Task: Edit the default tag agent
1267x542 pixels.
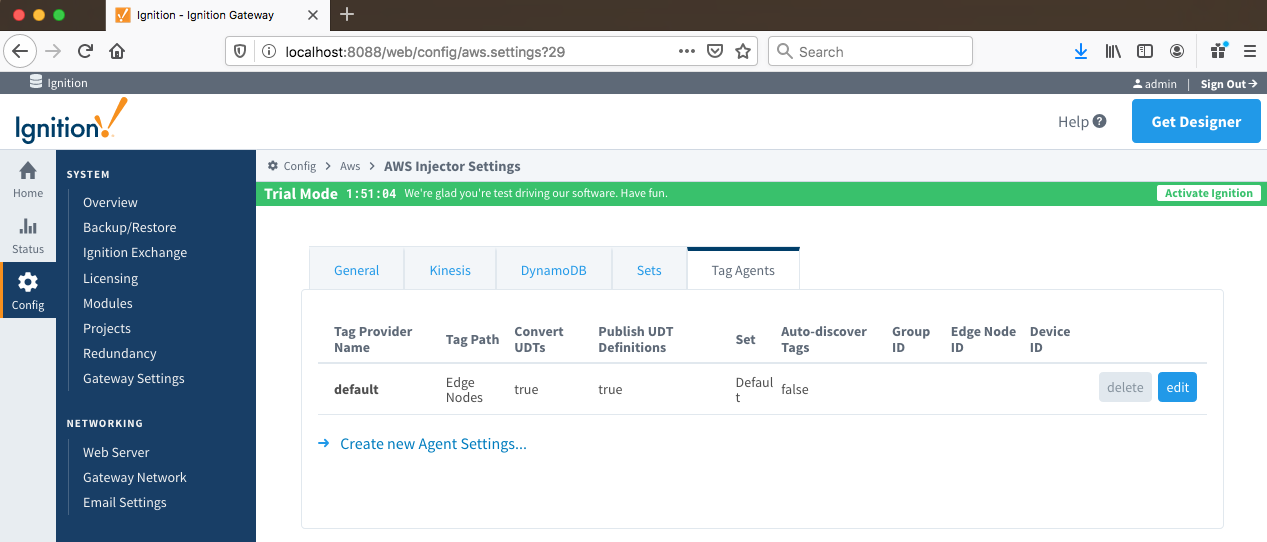Action: (x=1177, y=388)
